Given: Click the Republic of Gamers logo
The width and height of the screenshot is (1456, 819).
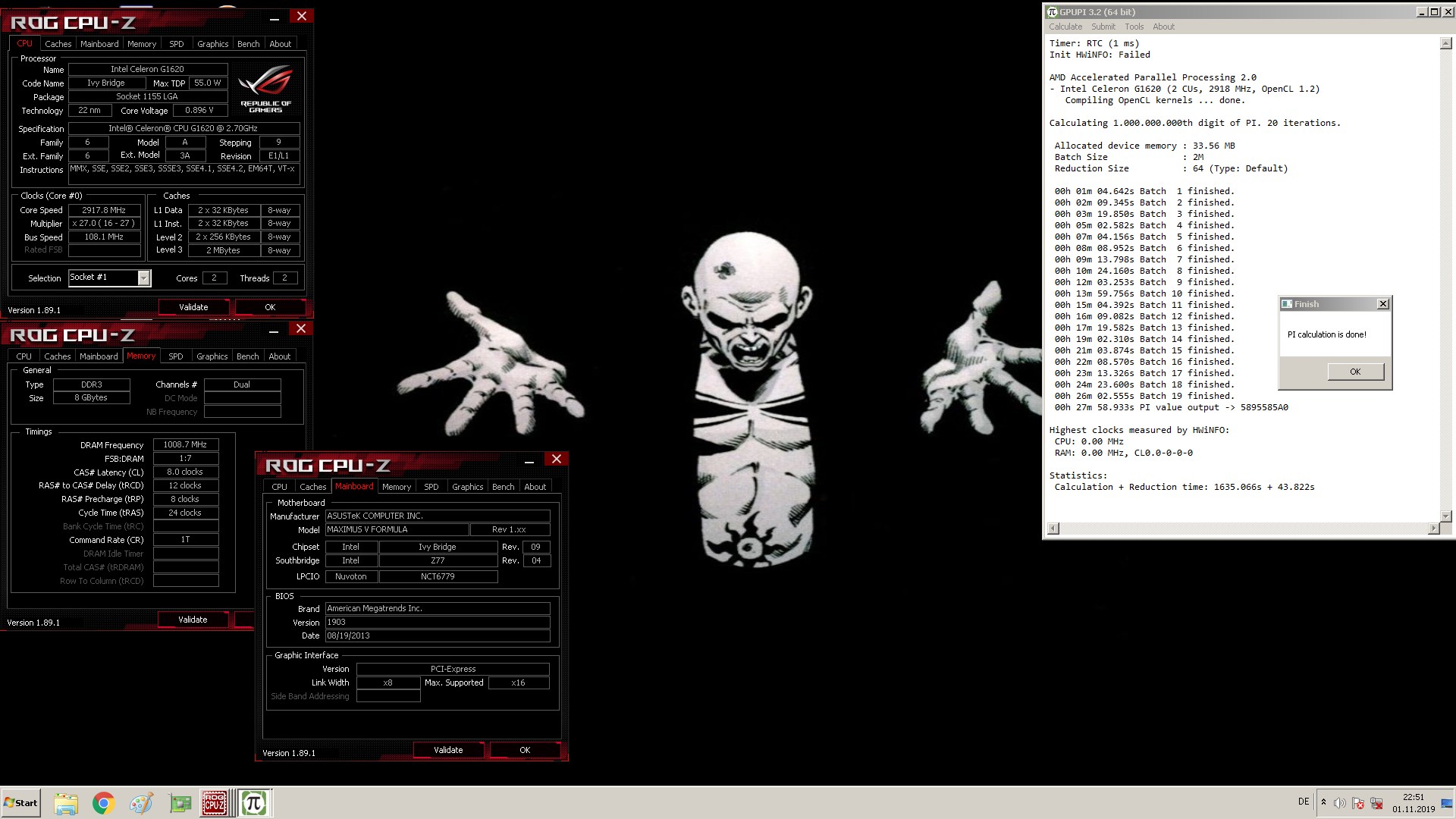Looking at the screenshot, I should 265,89.
